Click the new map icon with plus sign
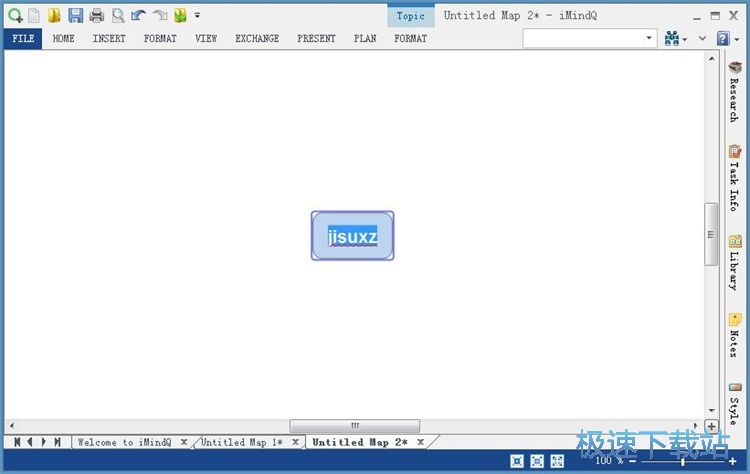The width and height of the screenshot is (750, 474). point(15,16)
